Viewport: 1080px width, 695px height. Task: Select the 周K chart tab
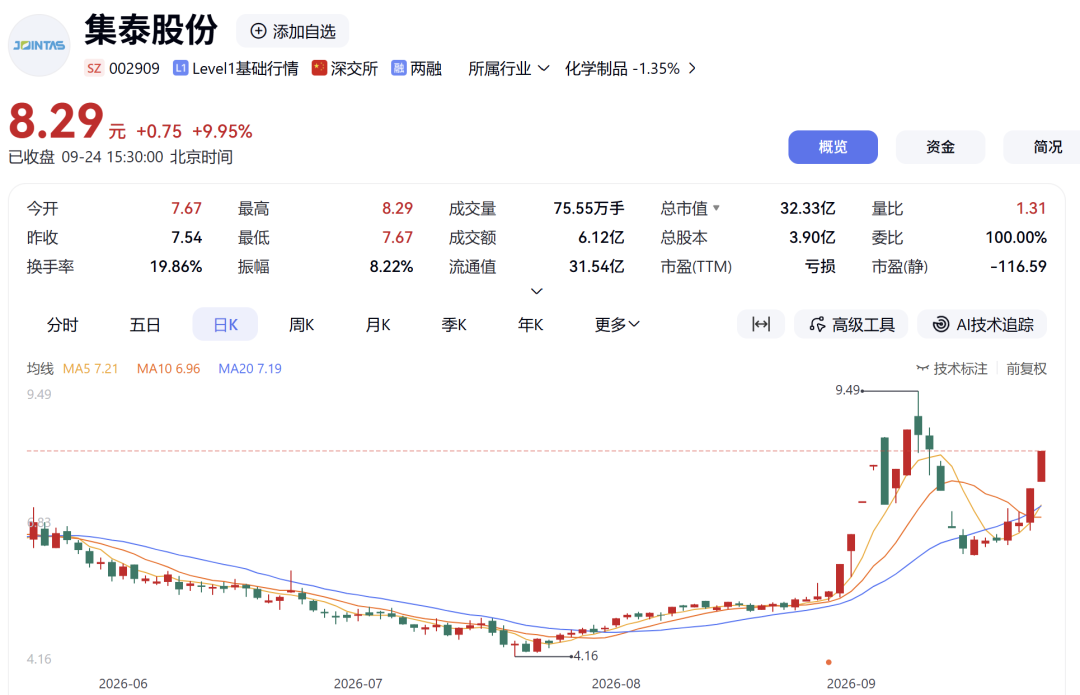coord(302,324)
